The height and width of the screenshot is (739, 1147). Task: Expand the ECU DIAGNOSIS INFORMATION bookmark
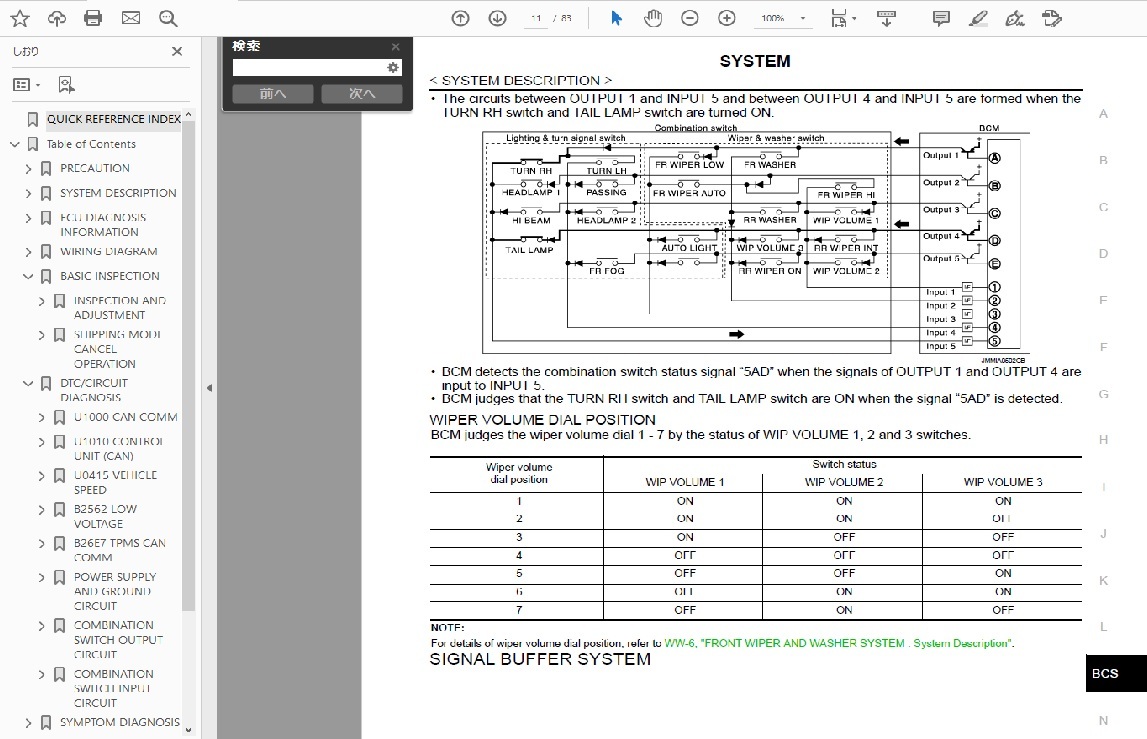(x=28, y=219)
